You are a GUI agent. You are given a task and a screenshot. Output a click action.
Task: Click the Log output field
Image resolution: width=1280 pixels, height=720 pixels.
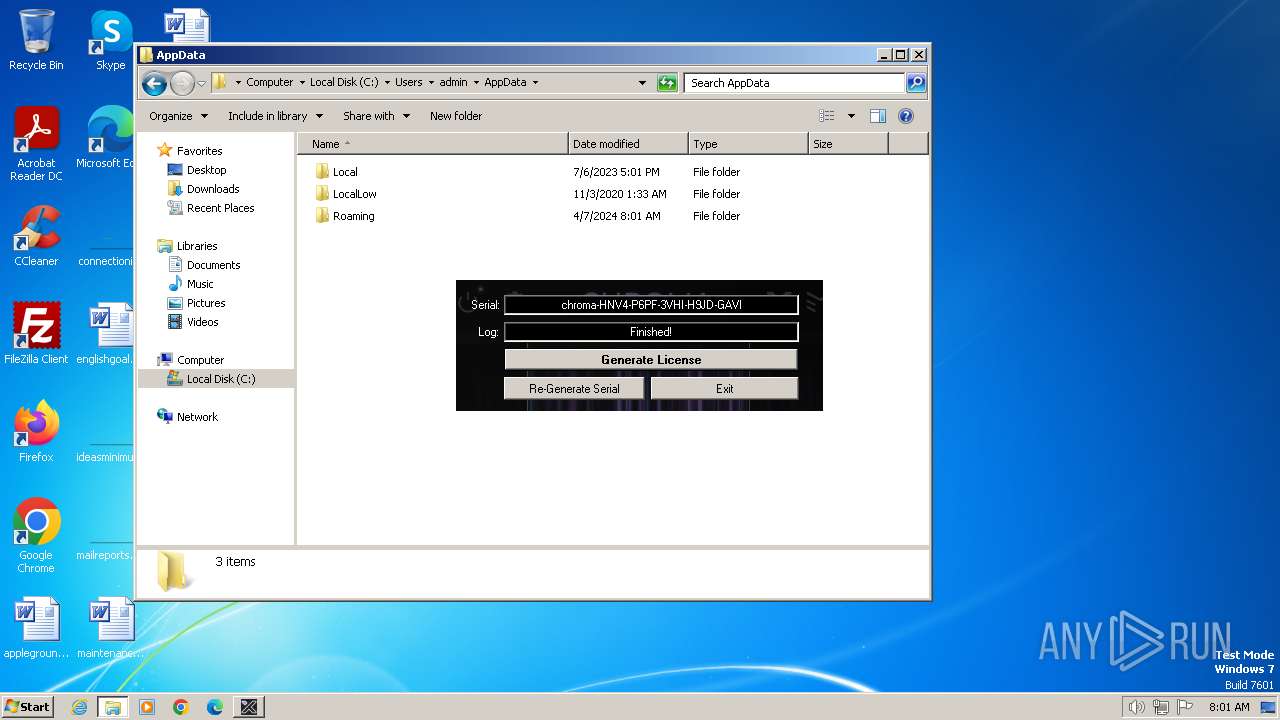pyautogui.click(x=651, y=332)
